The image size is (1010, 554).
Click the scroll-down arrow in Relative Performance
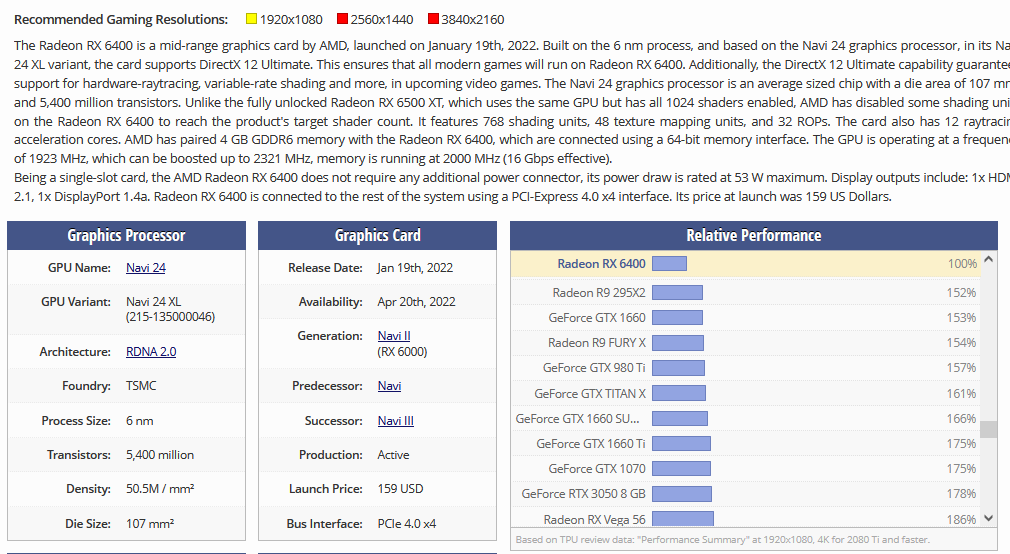pyautogui.click(x=989, y=518)
